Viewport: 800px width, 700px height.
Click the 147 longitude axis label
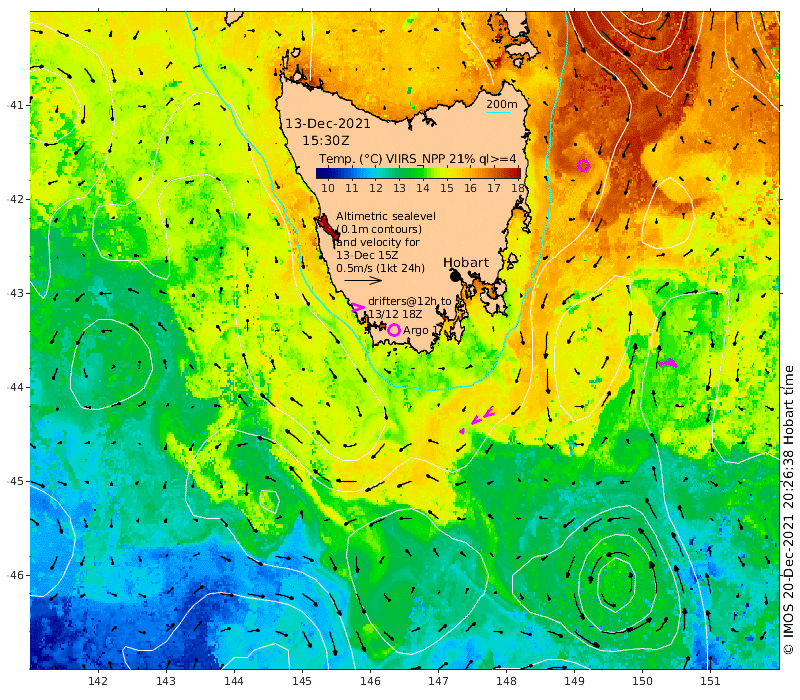tap(438, 681)
